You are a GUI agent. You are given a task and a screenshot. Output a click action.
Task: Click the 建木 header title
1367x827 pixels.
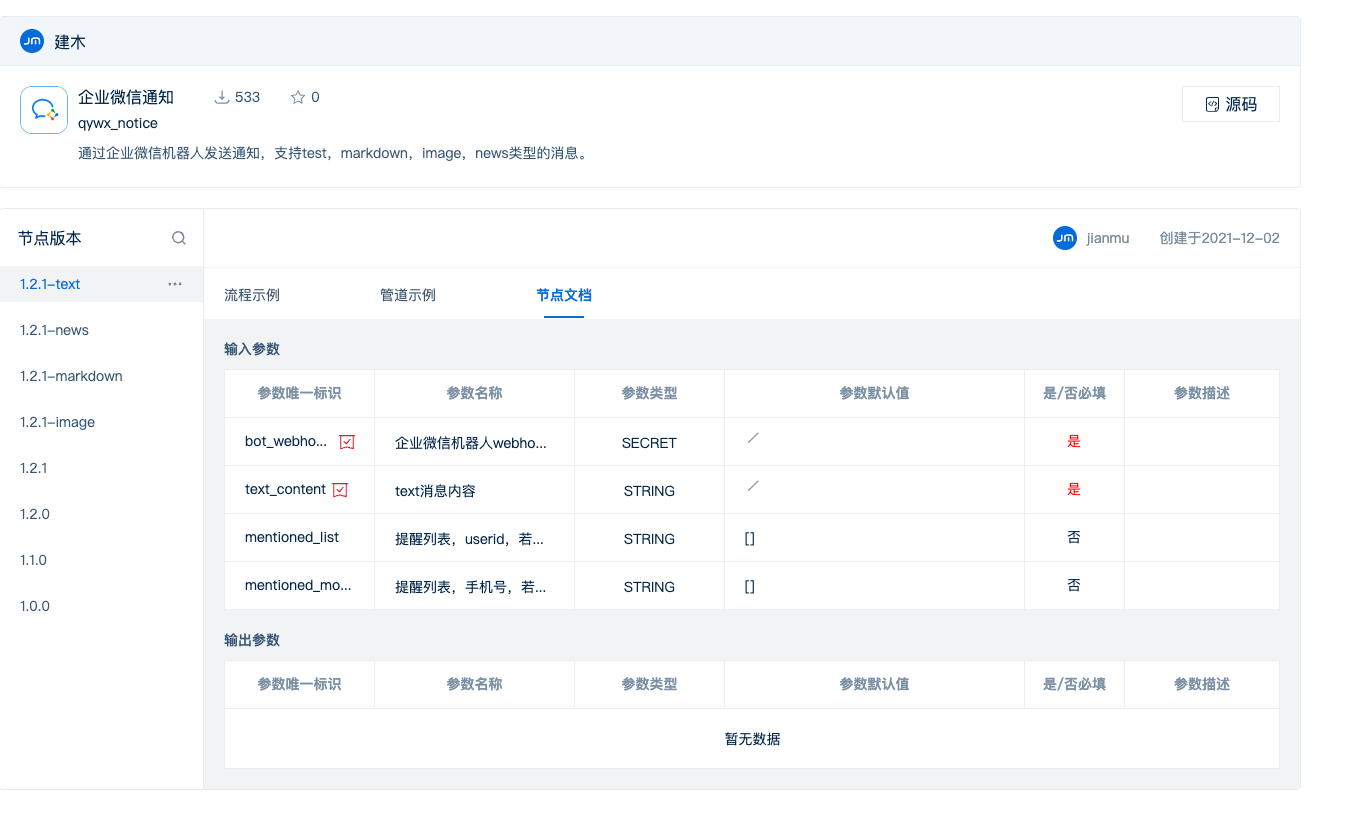[x=70, y=42]
